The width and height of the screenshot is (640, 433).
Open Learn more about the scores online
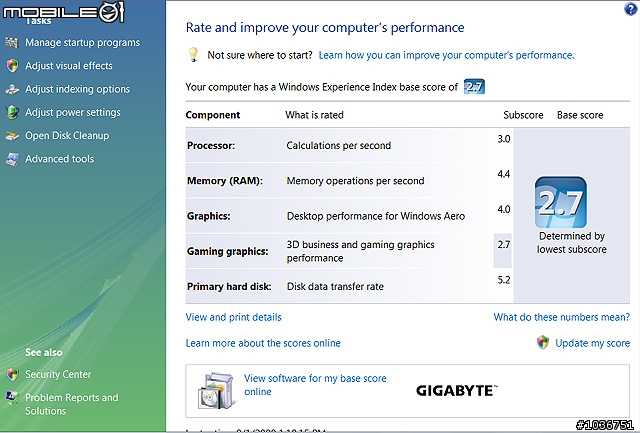[263, 343]
